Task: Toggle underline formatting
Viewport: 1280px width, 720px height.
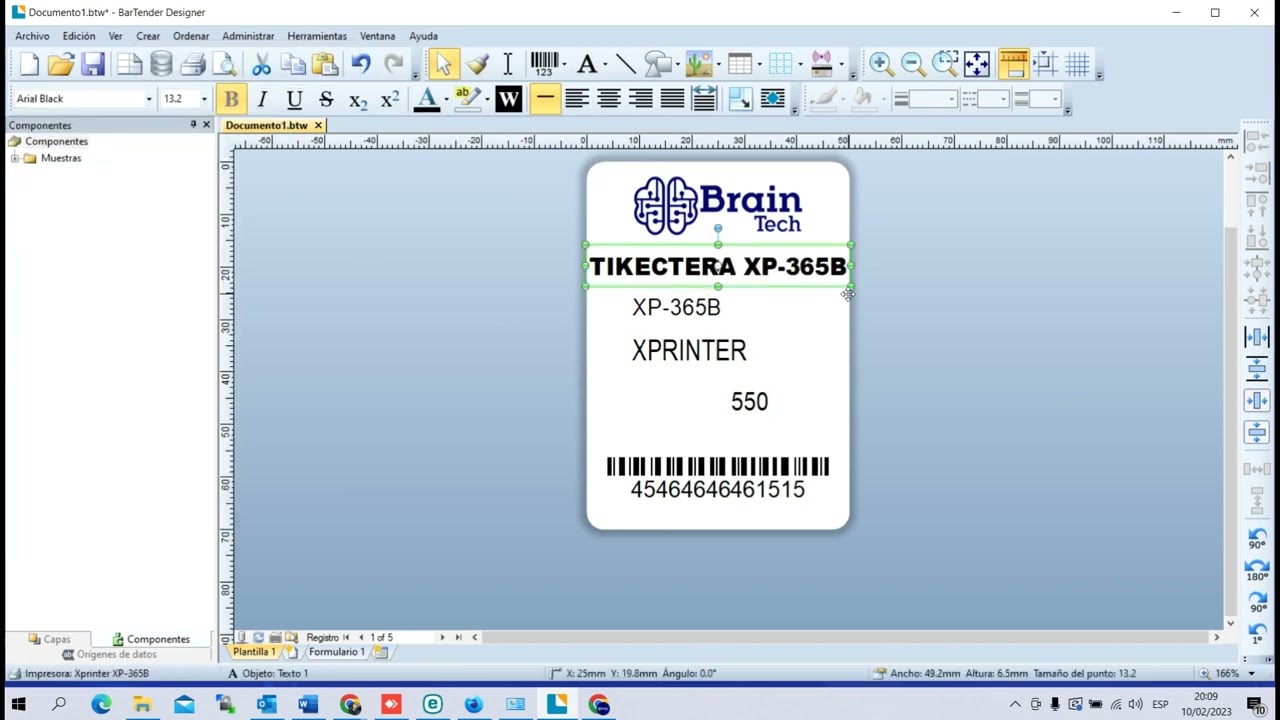Action: click(294, 99)
